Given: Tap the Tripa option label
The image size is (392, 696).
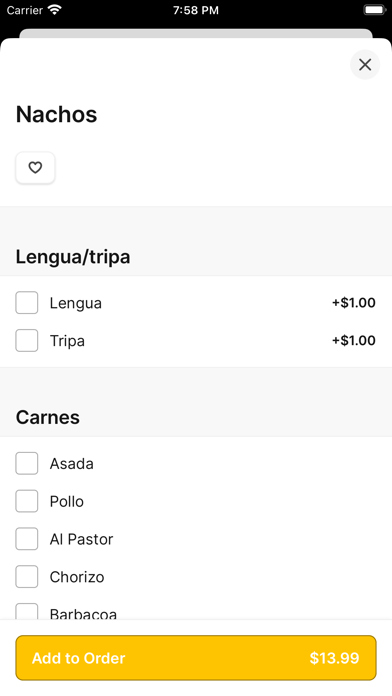Looking at the screenshot, I should [67, 341].
